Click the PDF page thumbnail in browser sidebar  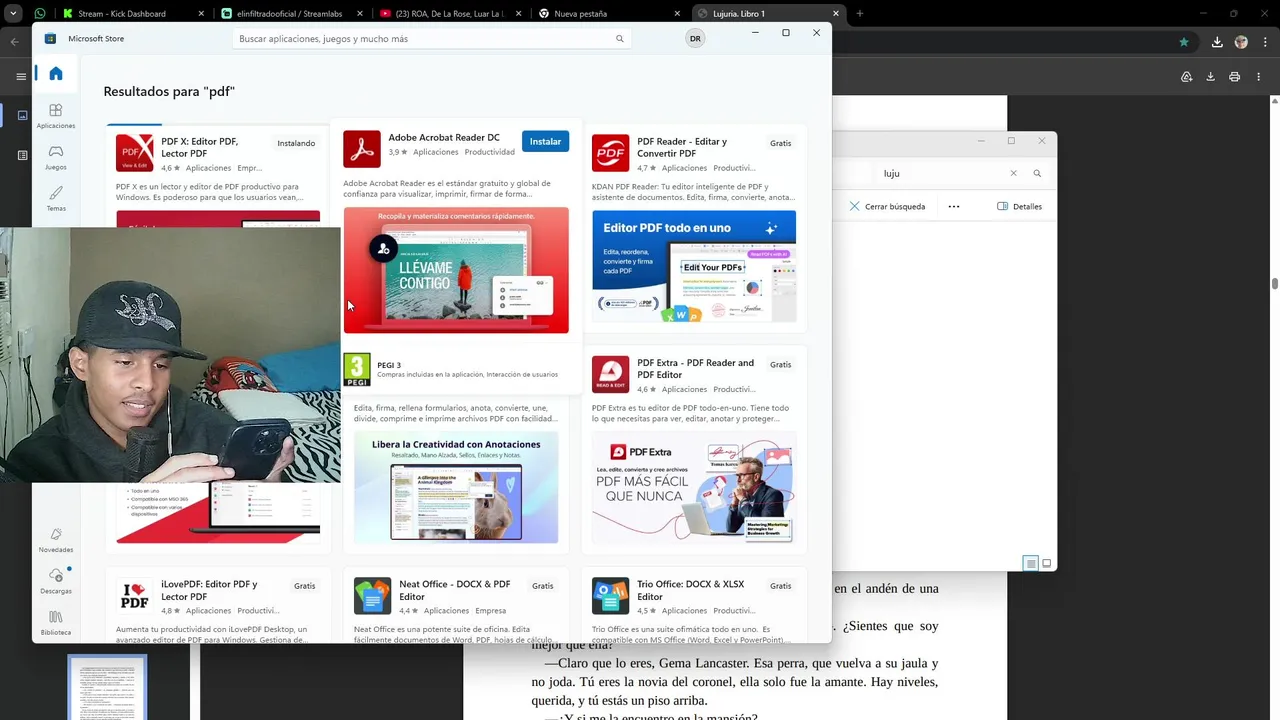tap(107, 687)
